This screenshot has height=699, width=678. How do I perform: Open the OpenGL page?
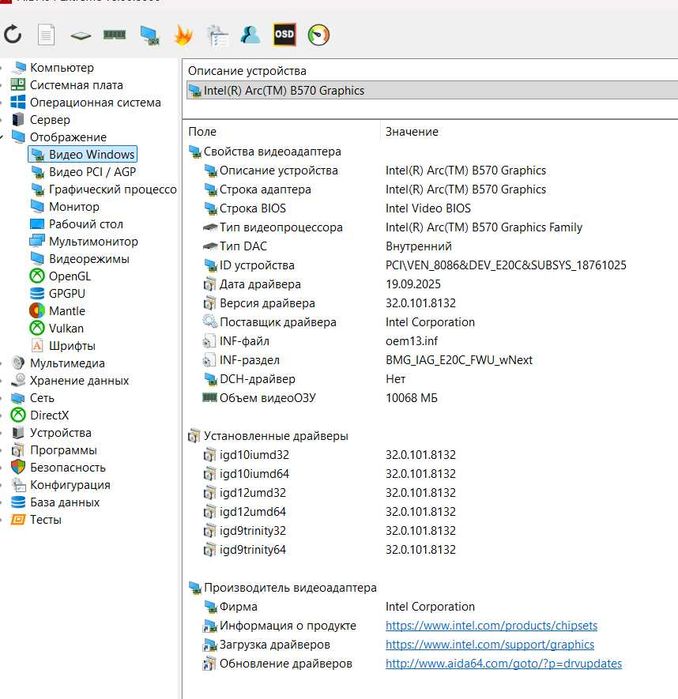70,276
